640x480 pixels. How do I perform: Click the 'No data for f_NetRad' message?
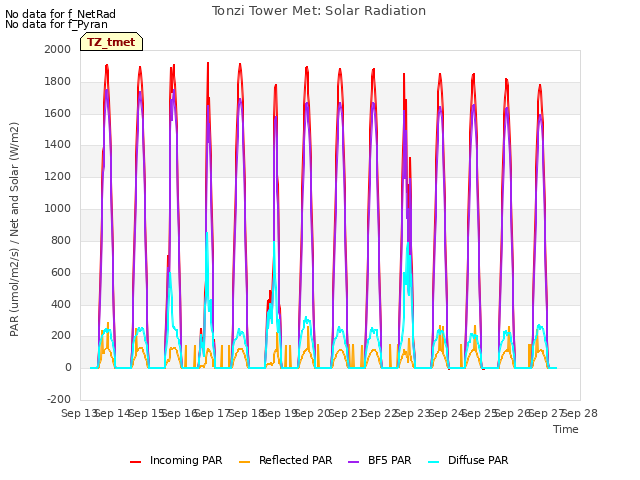pyautogui.click(x=60, y=14)
